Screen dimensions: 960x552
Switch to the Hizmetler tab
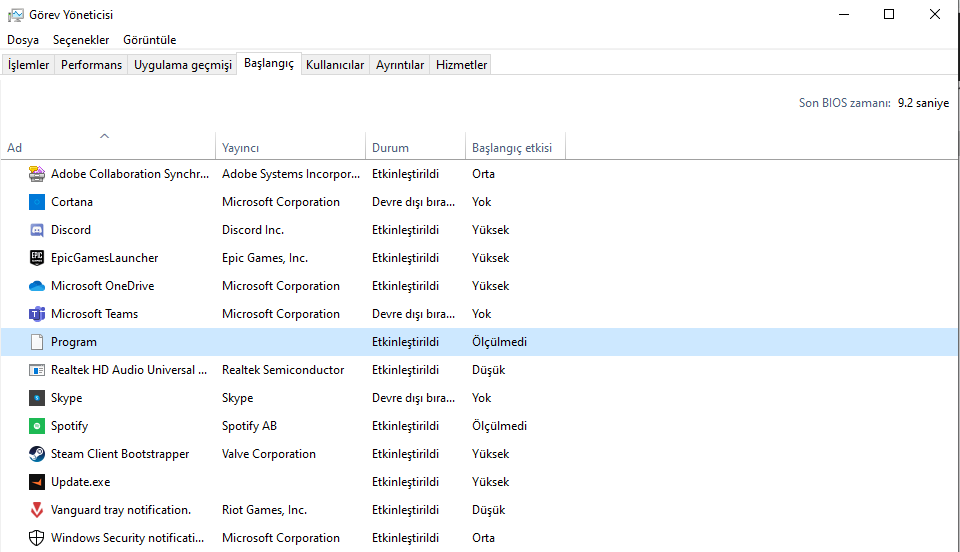(x=462, y=65)
